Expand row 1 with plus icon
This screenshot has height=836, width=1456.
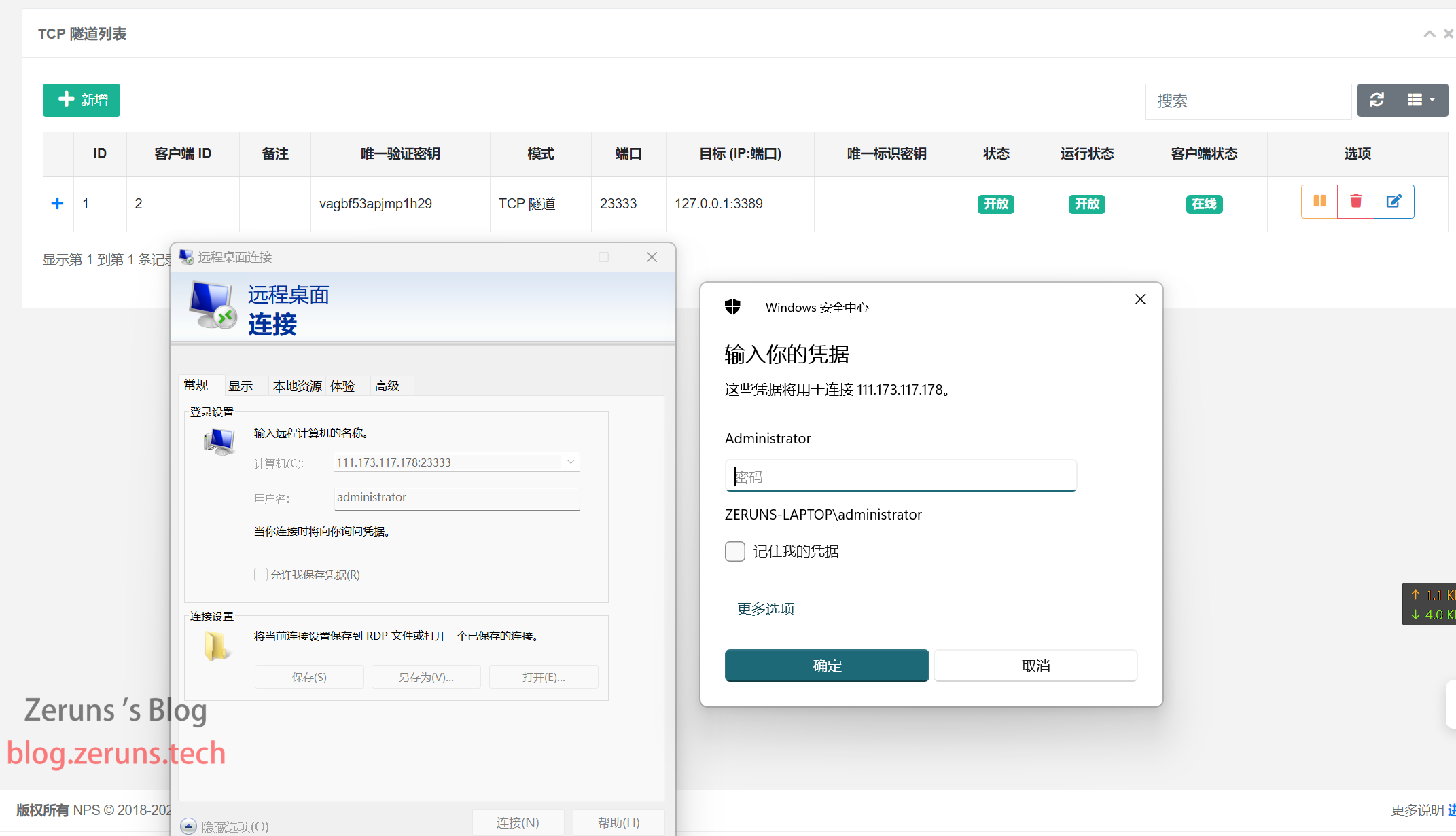click(58, 204)
